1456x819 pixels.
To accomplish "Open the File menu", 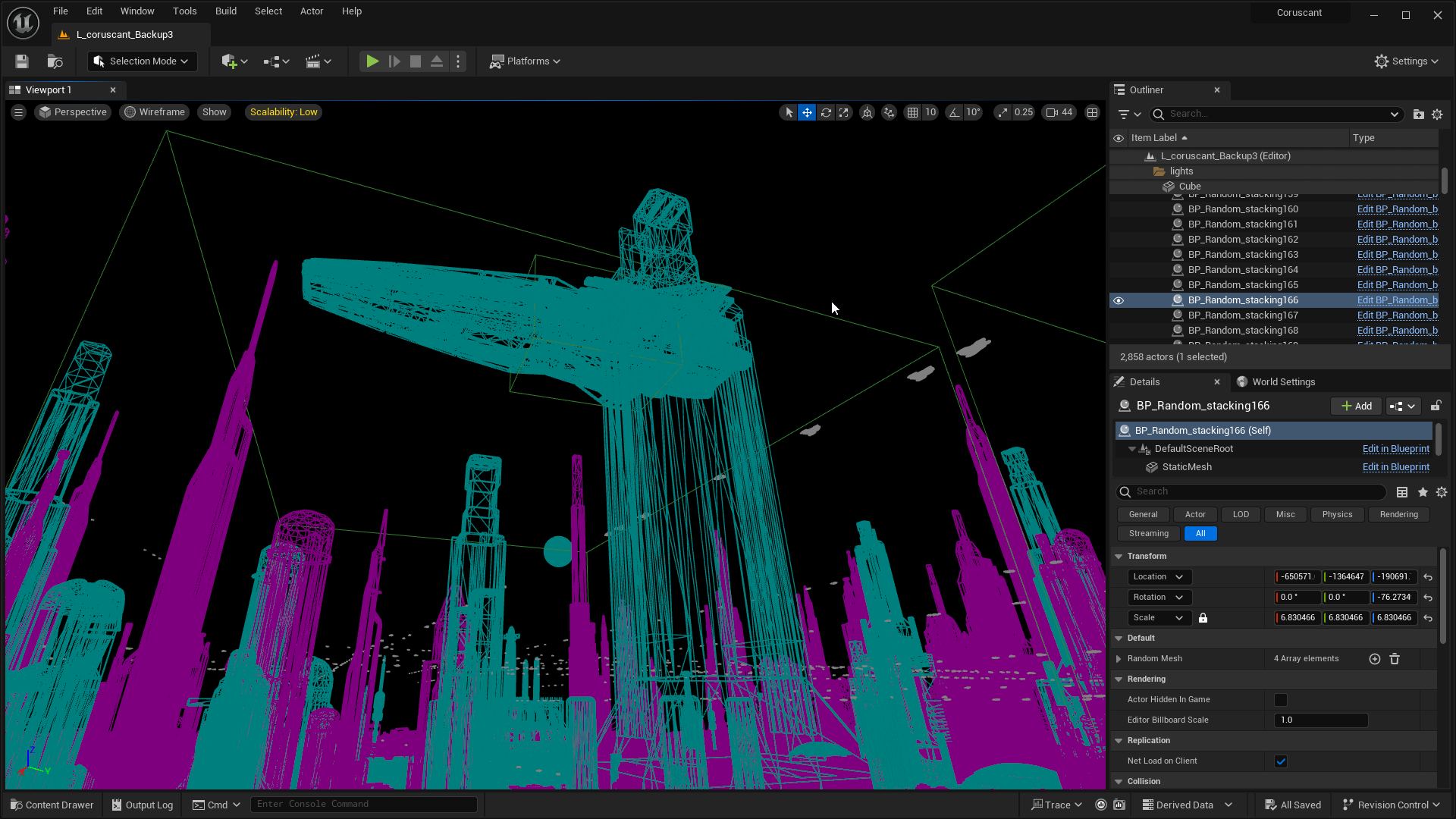I will (61, 11).
